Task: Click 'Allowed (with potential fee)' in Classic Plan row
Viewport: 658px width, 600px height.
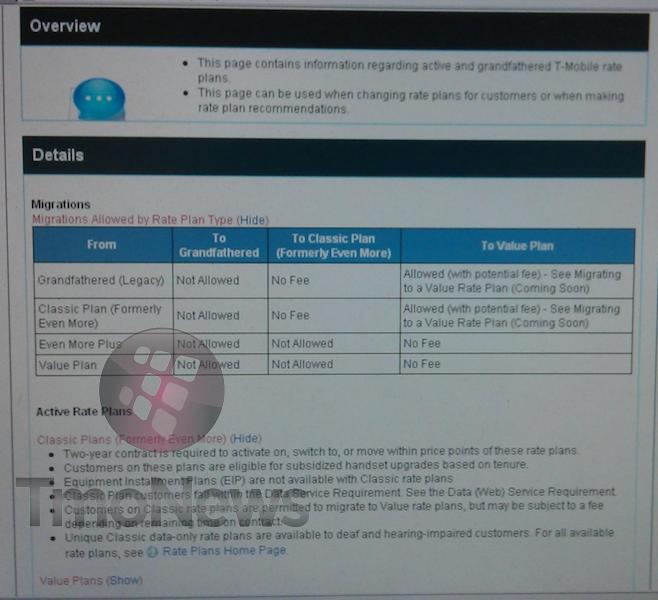Action: [x=511, y=316]
